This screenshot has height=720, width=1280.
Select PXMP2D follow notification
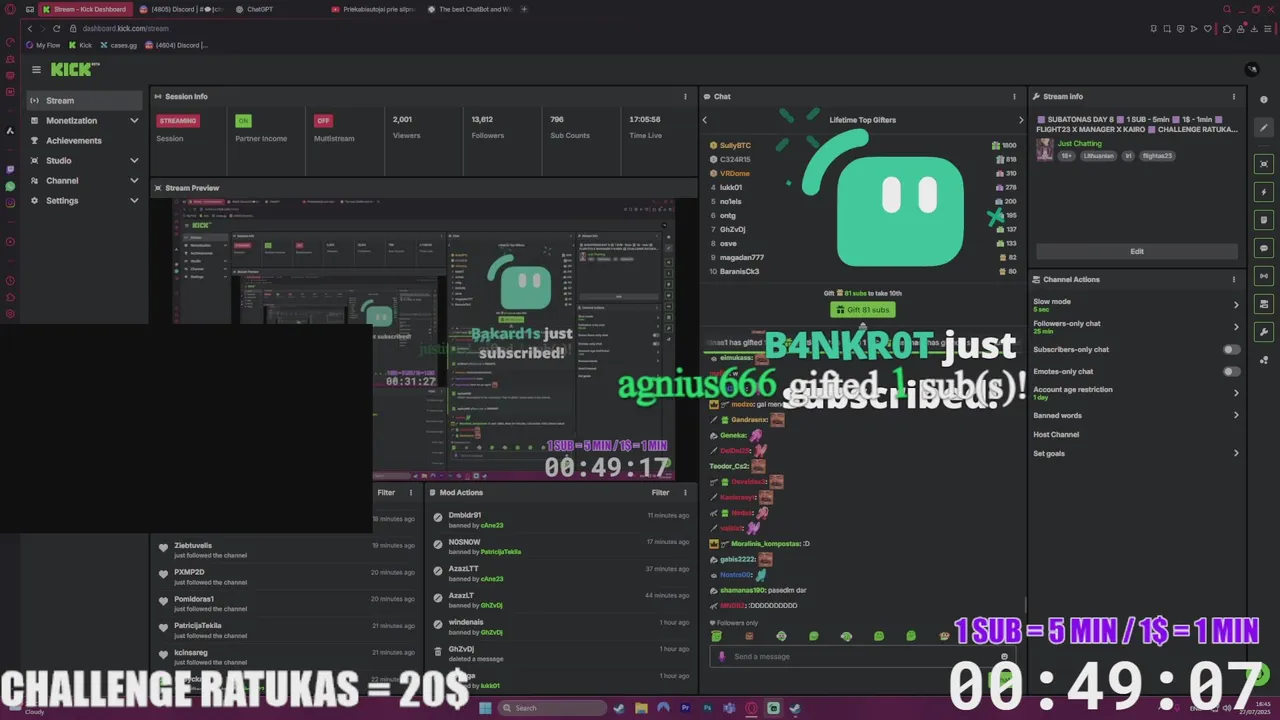click(x=286, y=577)
